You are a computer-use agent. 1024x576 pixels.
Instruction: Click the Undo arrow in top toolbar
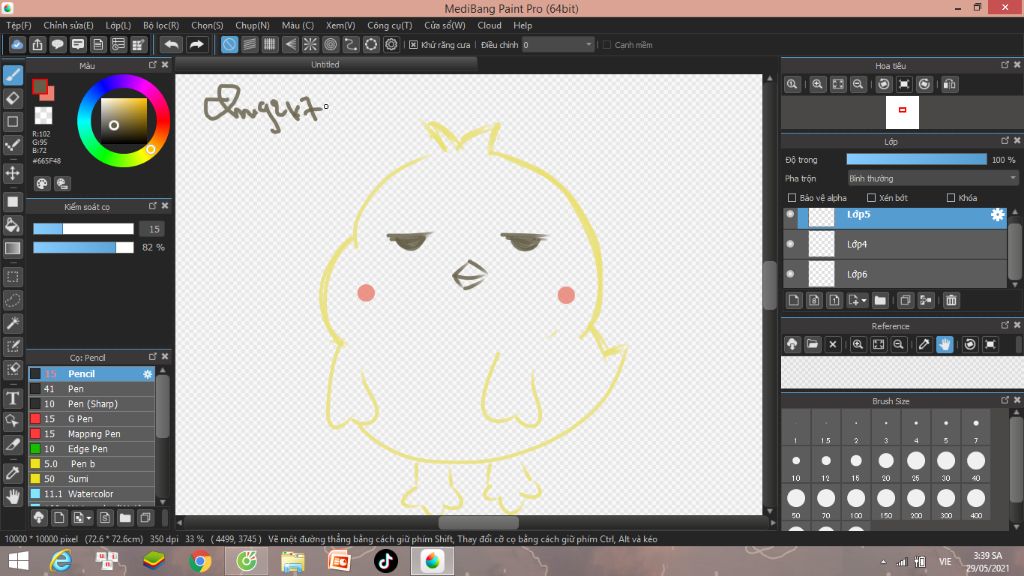tap(172, 45)
